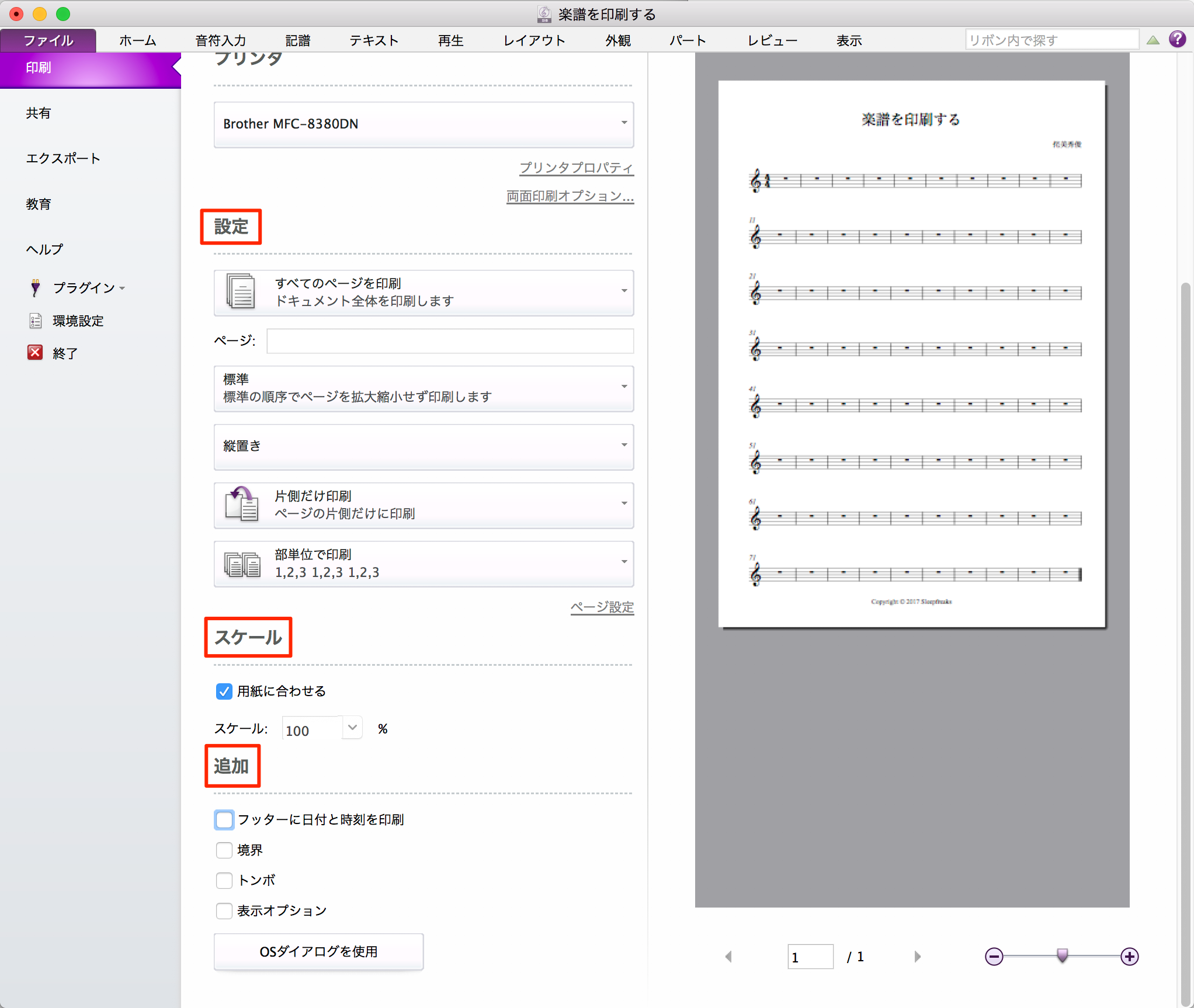
Task: Click the help question mark icon
Action: [1177, 39]
